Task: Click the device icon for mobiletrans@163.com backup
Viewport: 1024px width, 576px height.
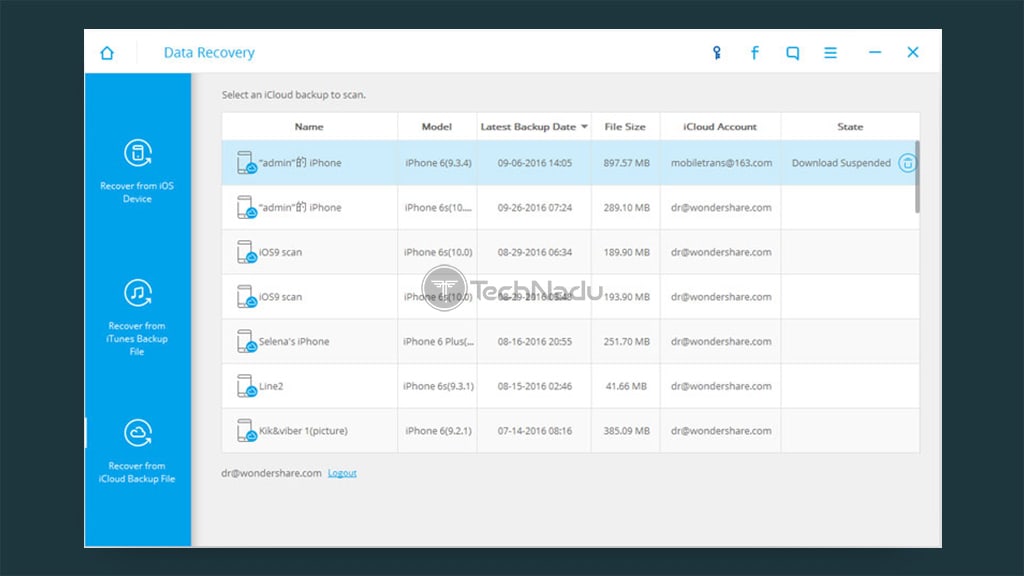Action: click(x=246, y=163)
